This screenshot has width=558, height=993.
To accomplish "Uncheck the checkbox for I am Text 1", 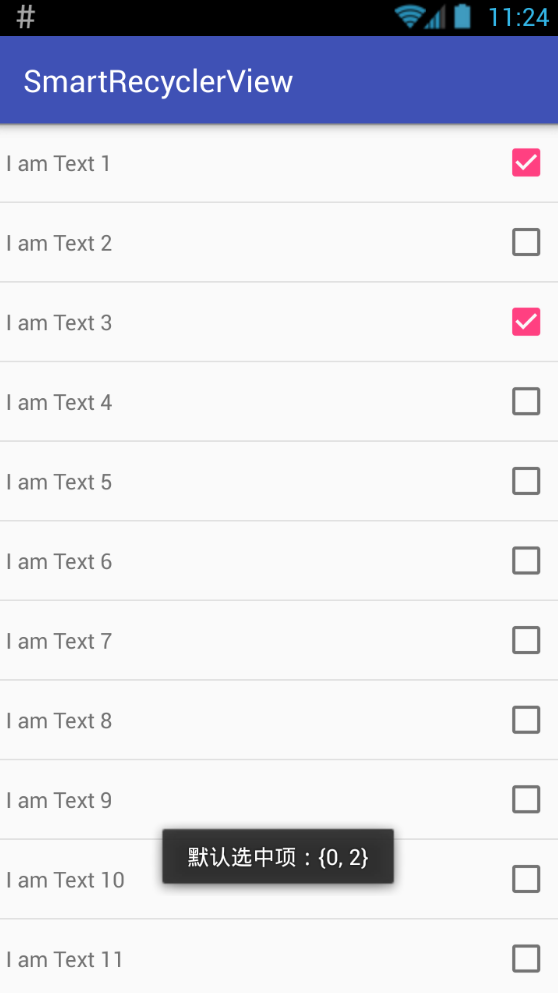I will (x=526, y=163).
